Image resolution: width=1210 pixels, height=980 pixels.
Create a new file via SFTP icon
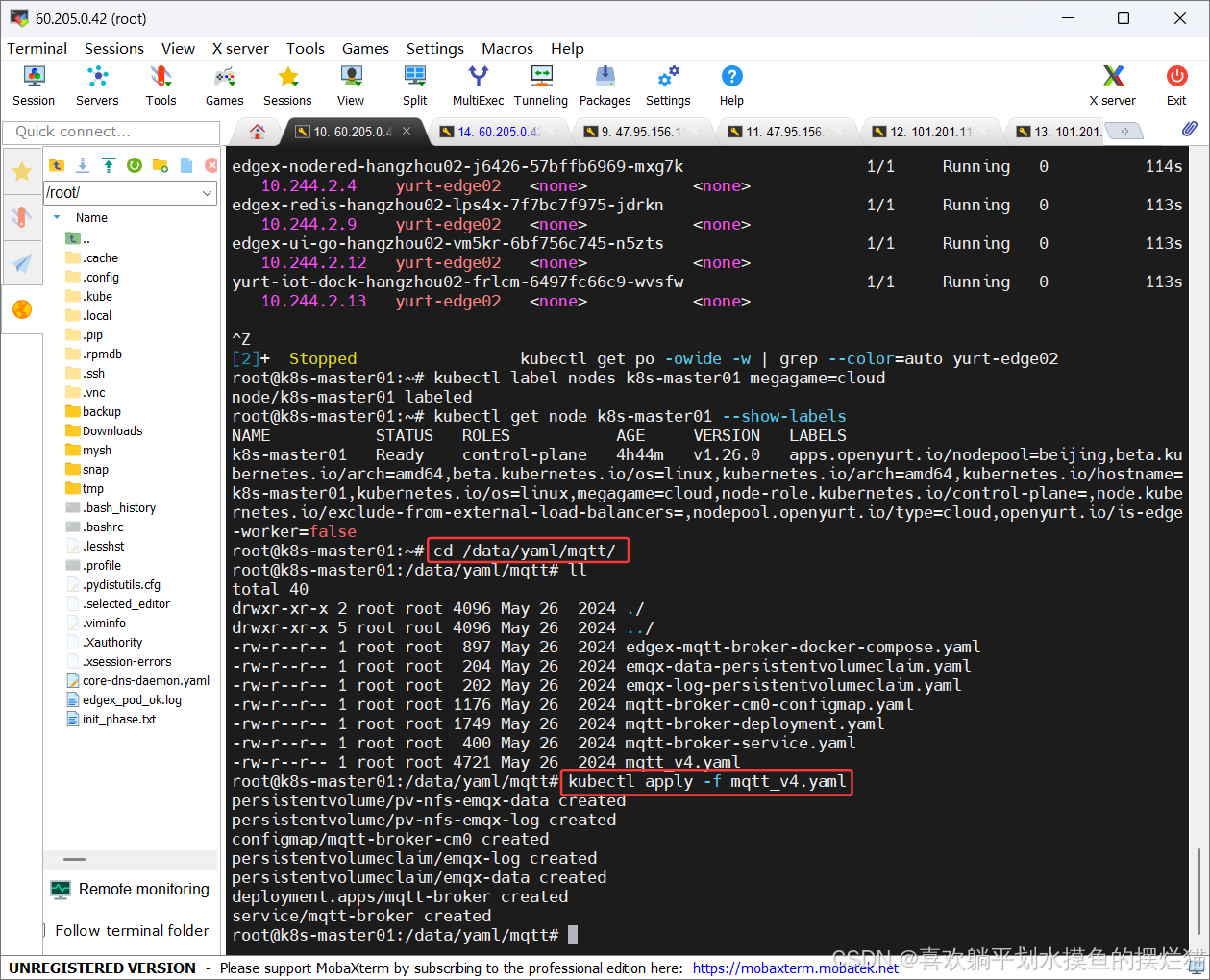[186, 165]
